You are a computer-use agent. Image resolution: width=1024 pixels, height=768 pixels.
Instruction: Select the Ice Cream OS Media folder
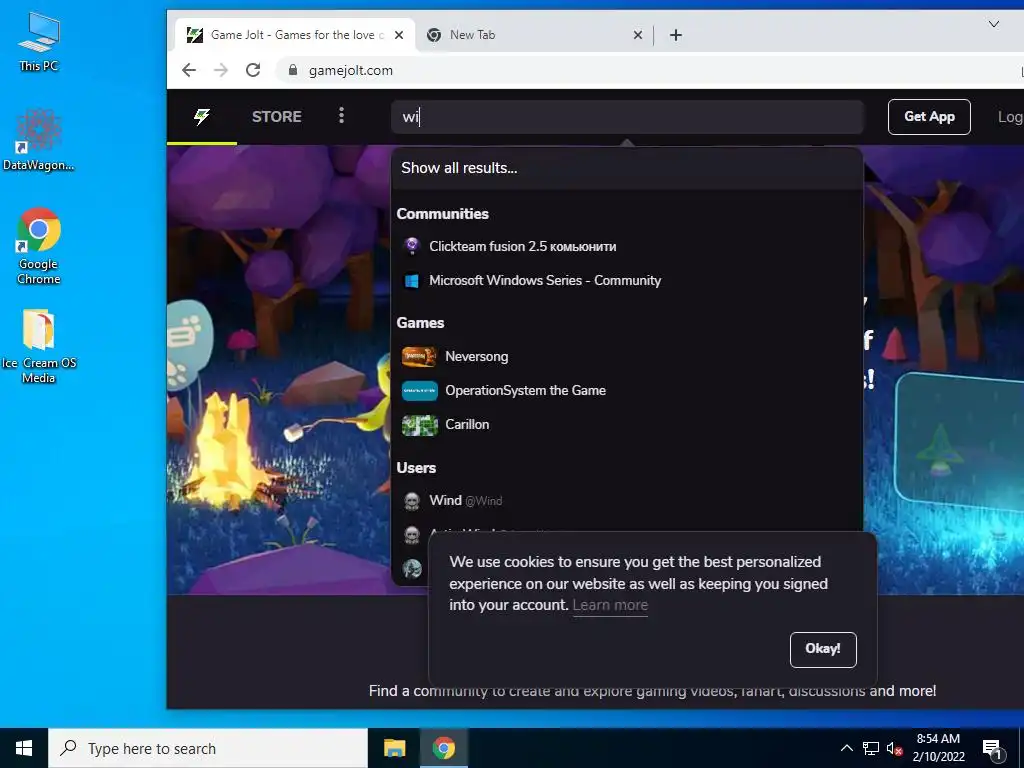point(39,346)
